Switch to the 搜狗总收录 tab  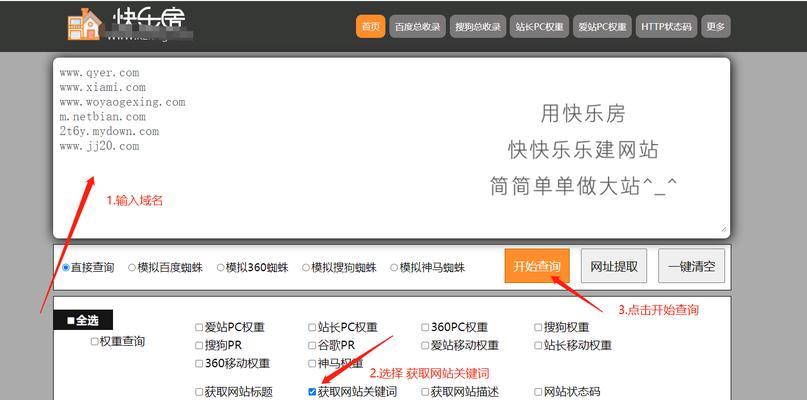click(x=478, y=27)
